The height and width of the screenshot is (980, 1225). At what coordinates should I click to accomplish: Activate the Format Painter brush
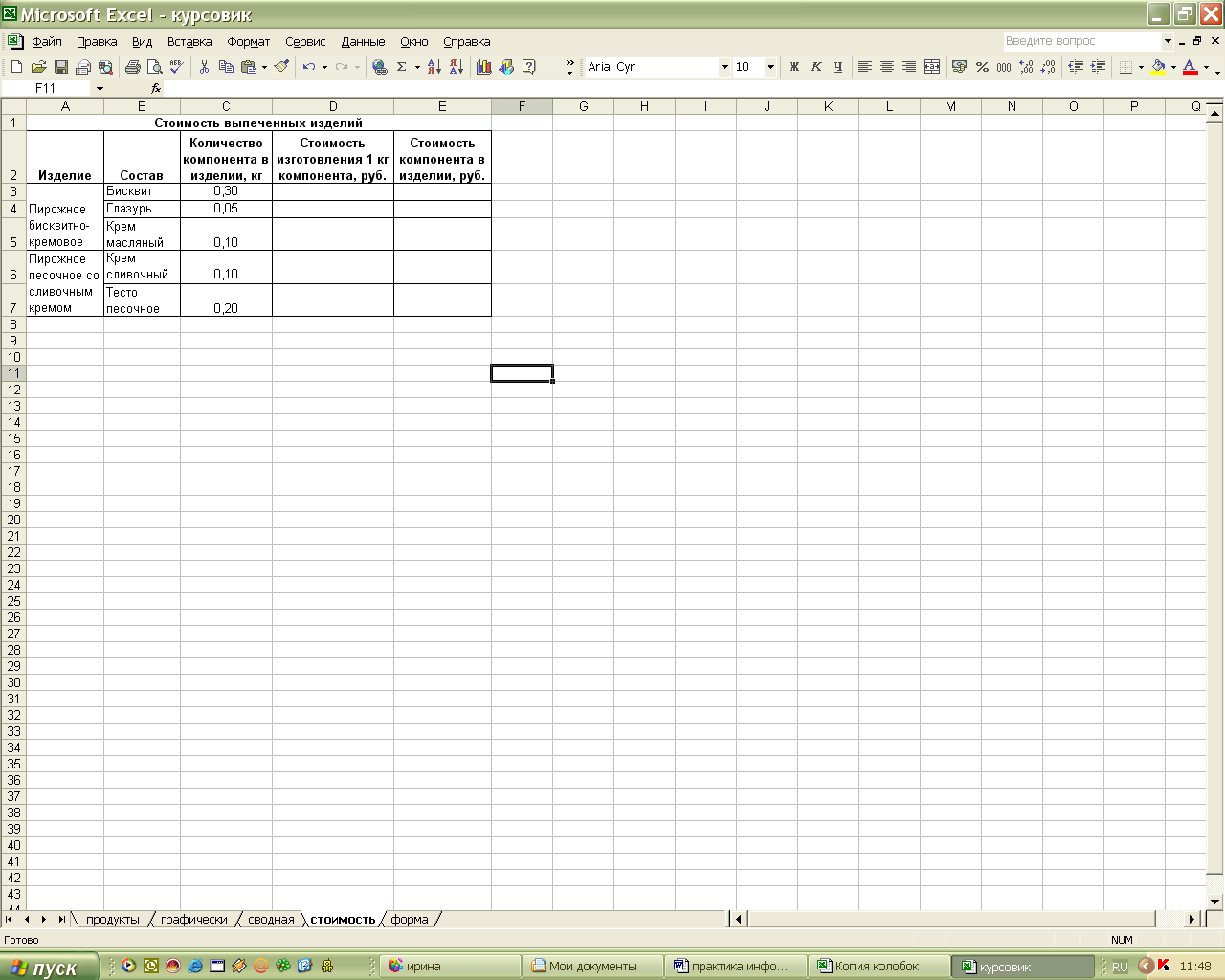[x=281, y=67]
